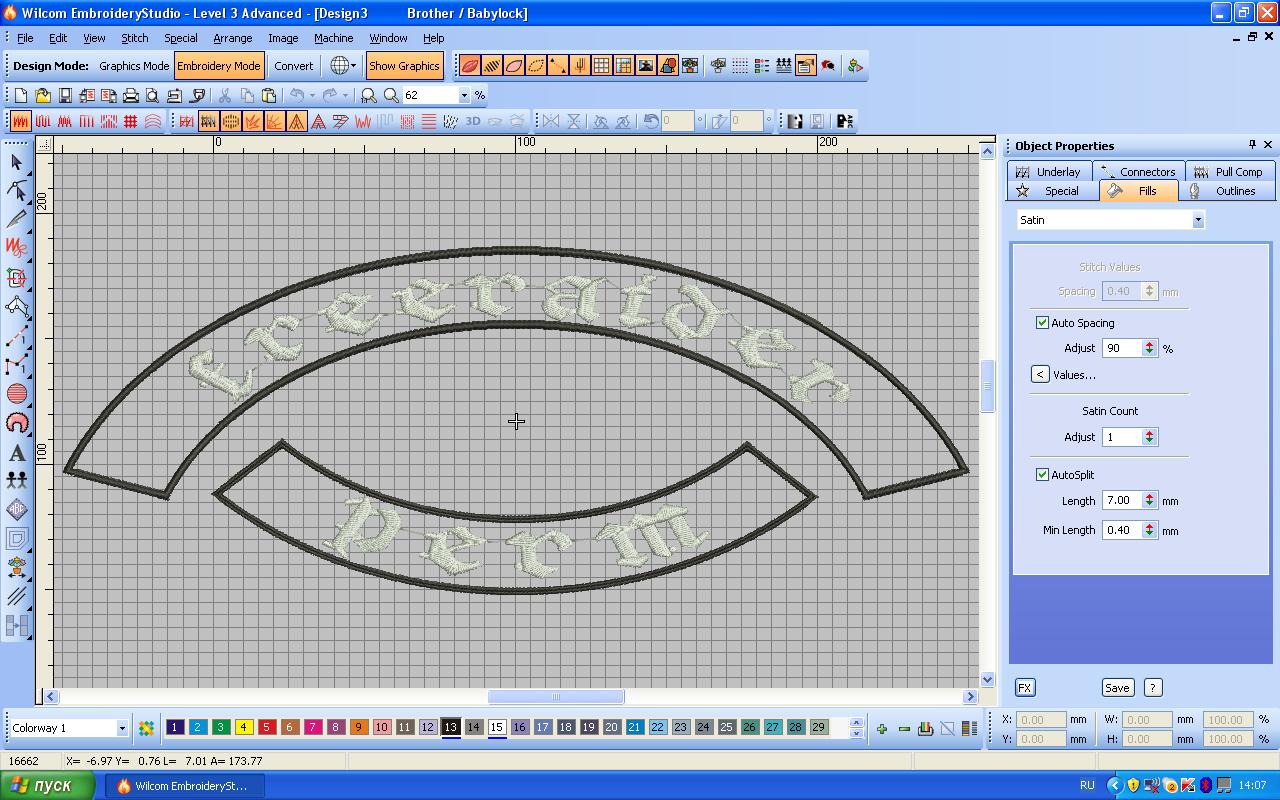Click the '?' help button
The height and width of the screenshot is (800, 1280).
click(x=1153, y=688)
